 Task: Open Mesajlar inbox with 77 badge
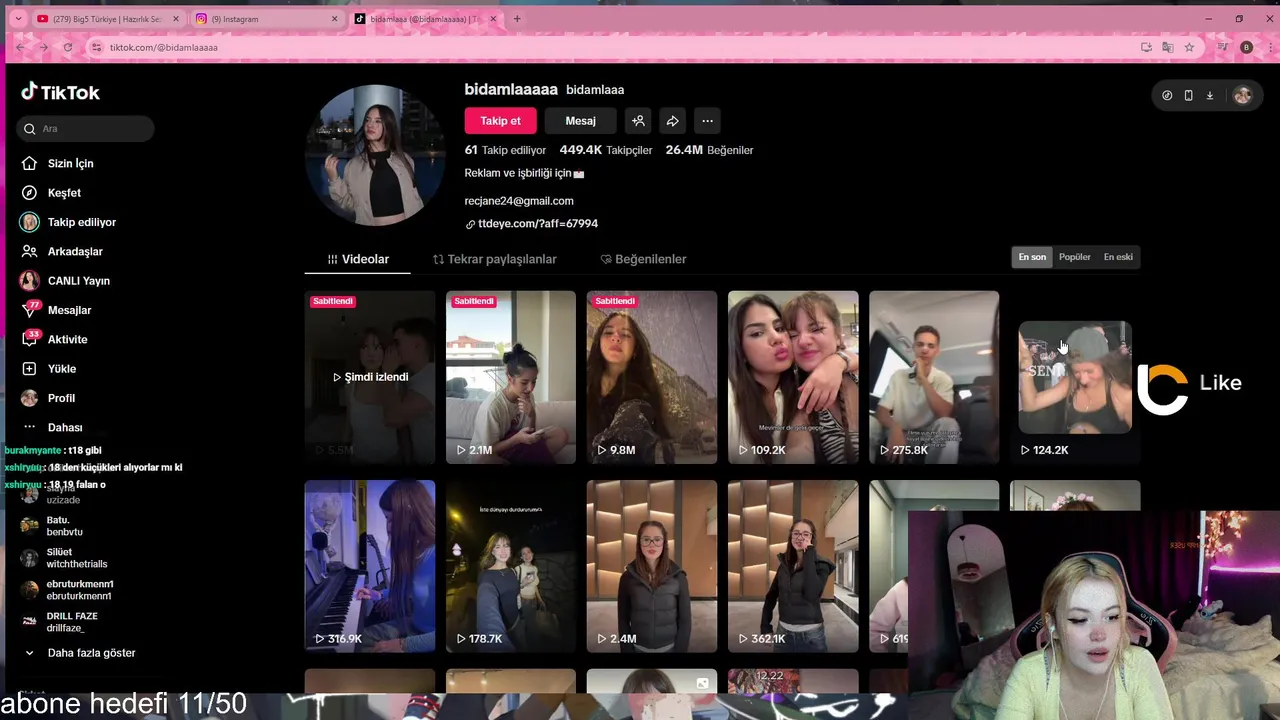pyautogui.click(x=56, y=310)
